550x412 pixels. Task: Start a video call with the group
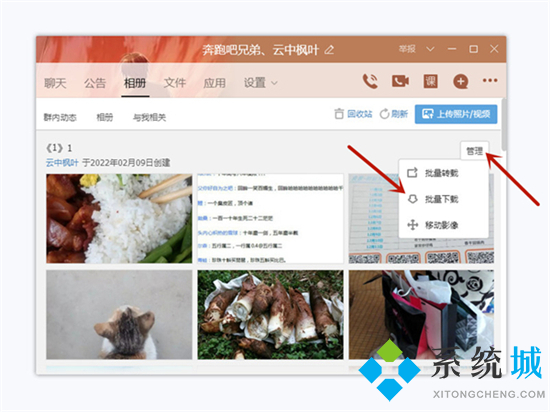[400, 81]
